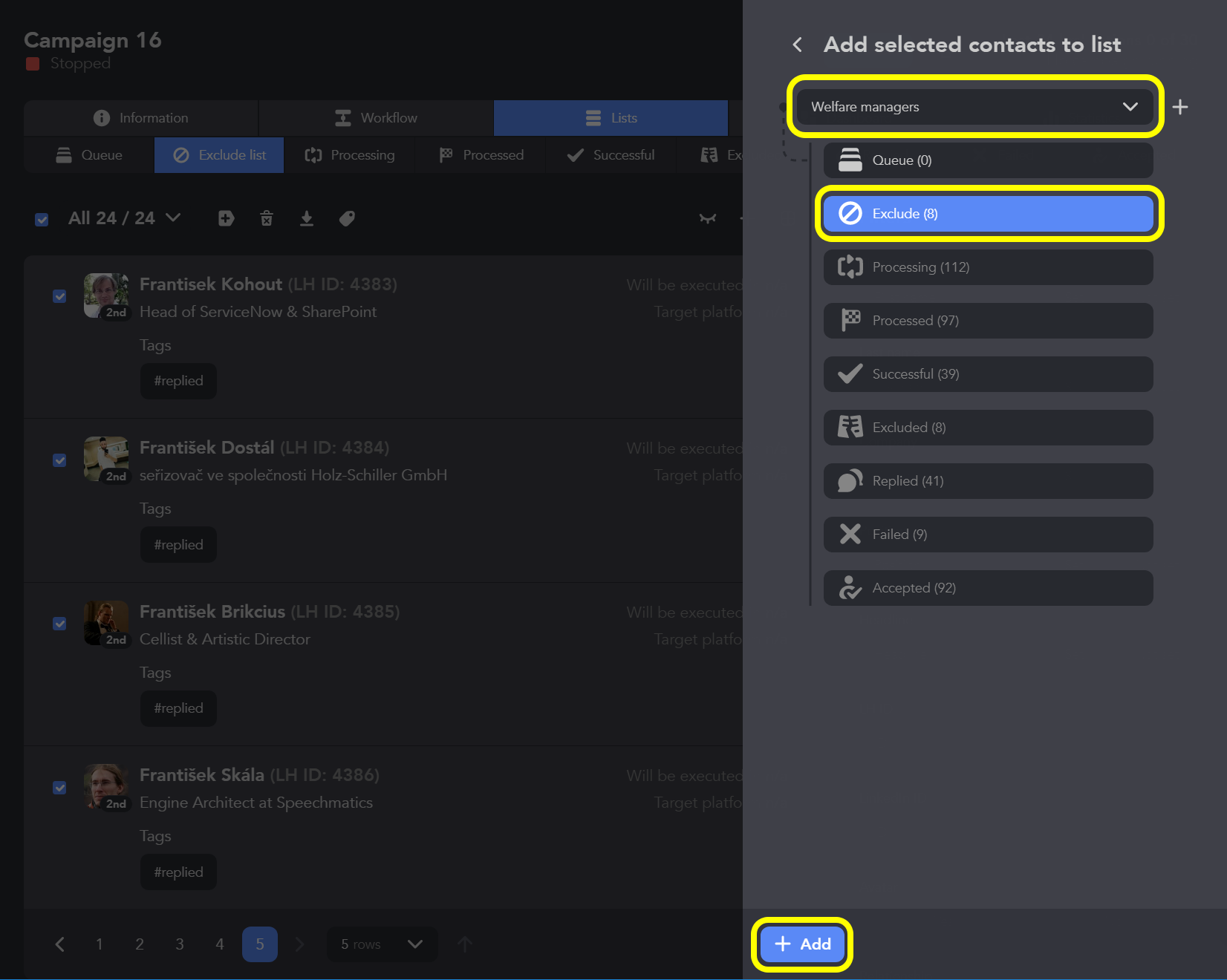Uncheck František Skála's selection checkbox
Image resolution: width=1227 pixels, height=980 pixels.
(x=59, y=787)
